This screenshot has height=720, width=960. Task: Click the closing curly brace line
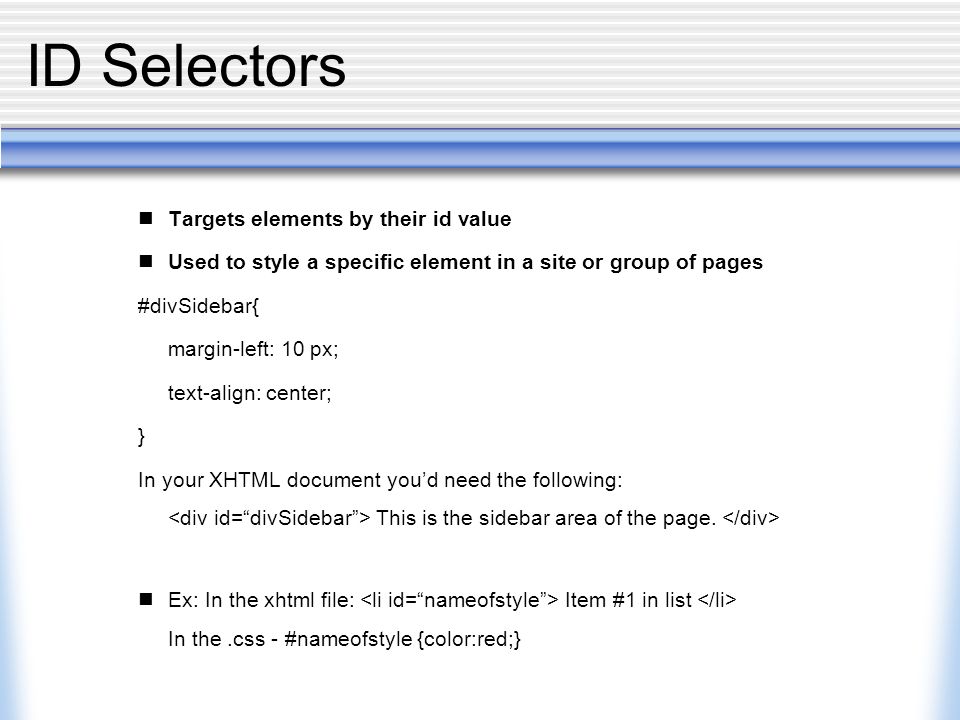[141, 437]
